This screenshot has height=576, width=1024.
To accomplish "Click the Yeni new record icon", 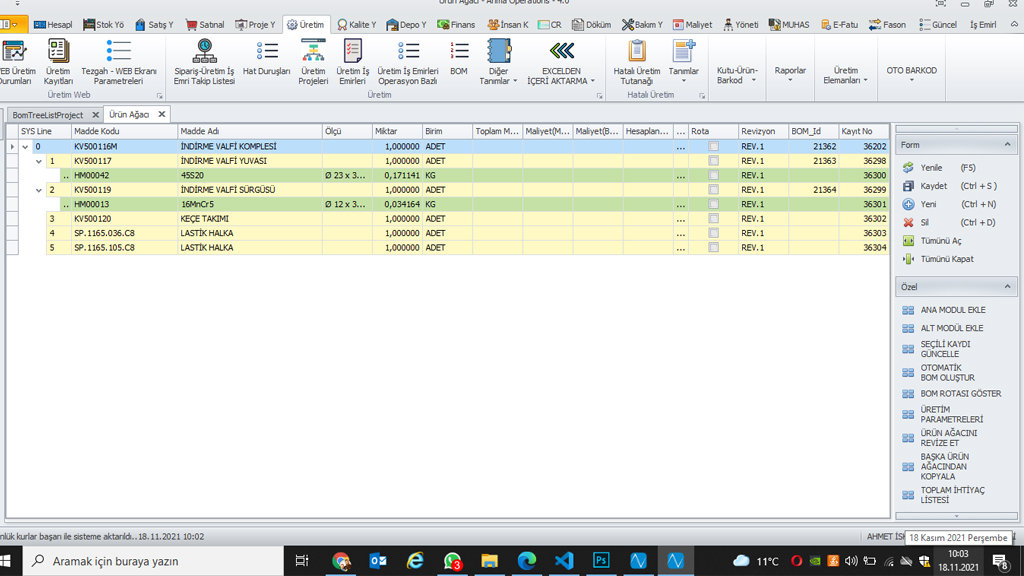I will coord(908,204).
